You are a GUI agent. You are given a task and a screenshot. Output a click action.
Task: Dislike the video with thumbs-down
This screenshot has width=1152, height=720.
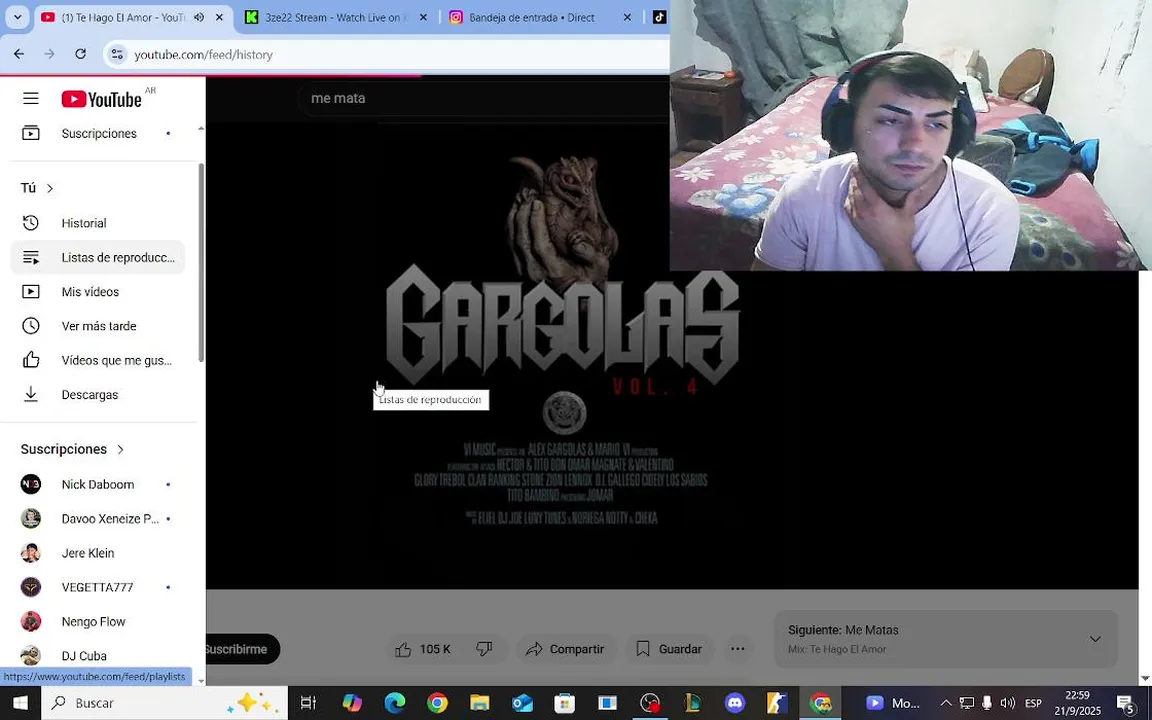(484, 649)
